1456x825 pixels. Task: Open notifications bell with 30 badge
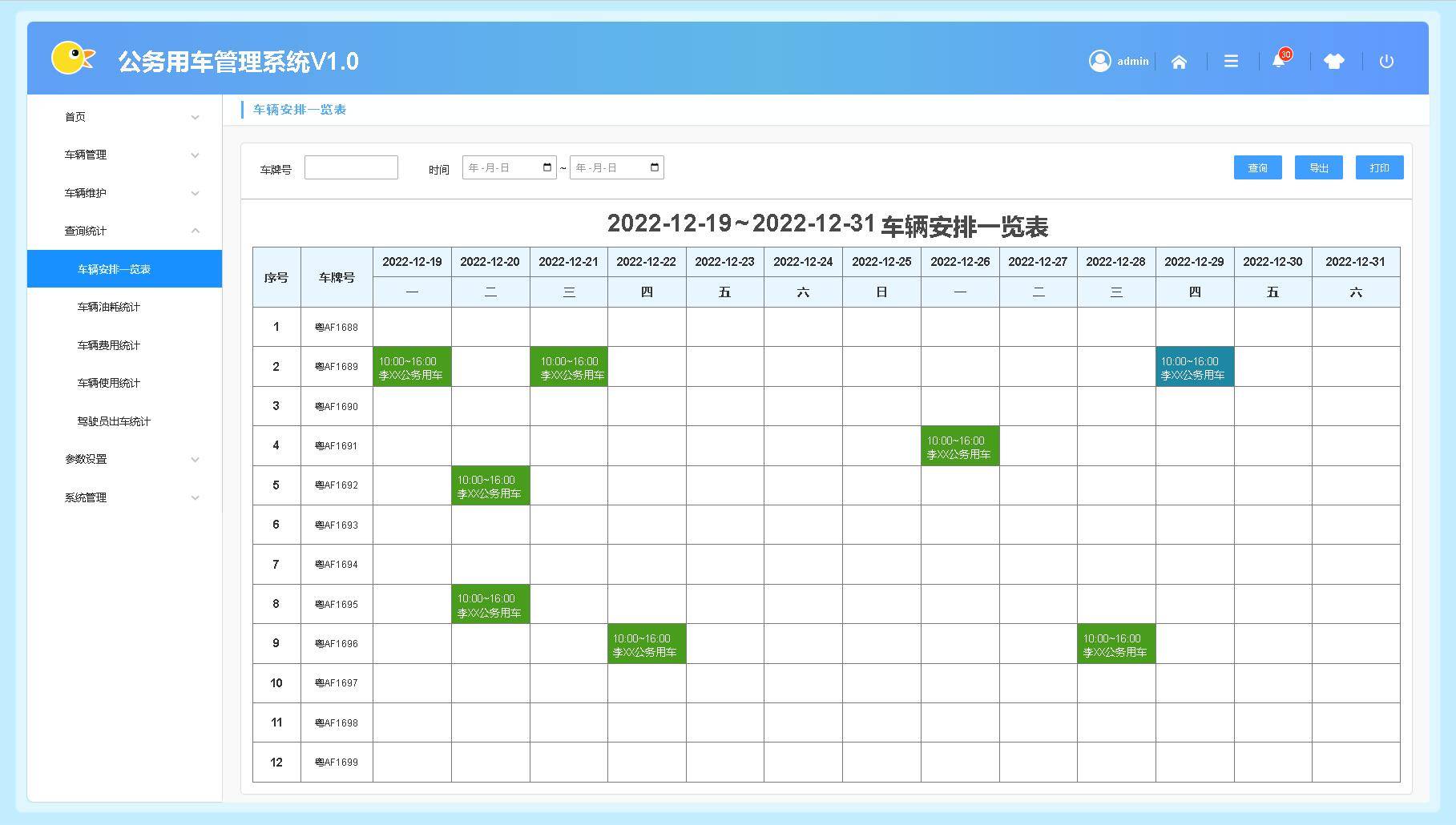point(1279,61)
